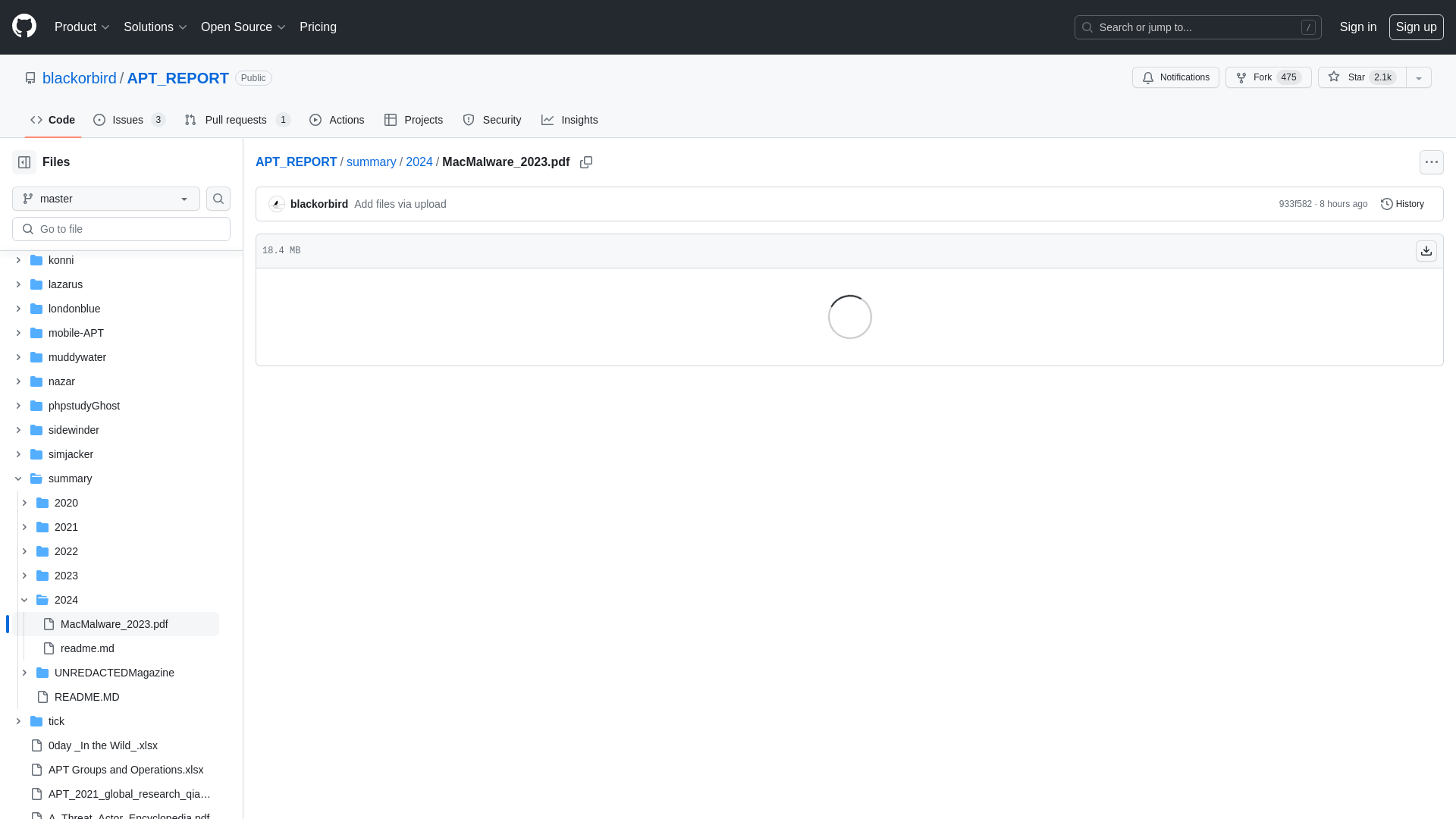
Task: Expand the 2021 folder chevron
Action: (24, 527)
